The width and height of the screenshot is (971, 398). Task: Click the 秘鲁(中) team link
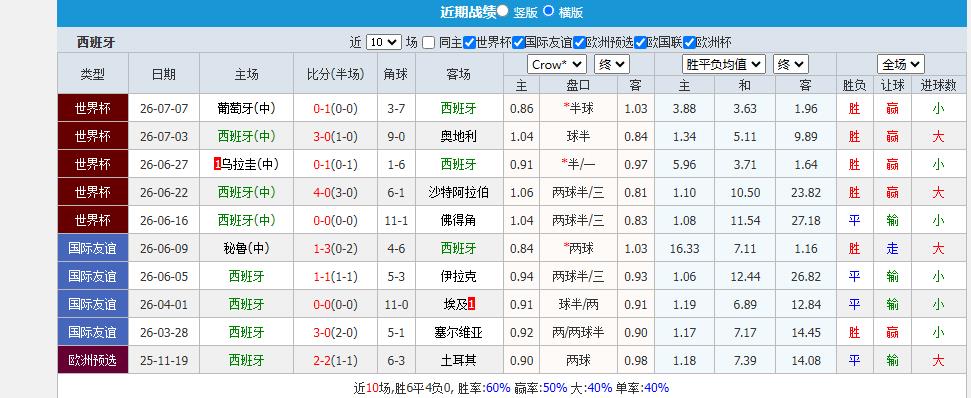click(x=246, y=248)
